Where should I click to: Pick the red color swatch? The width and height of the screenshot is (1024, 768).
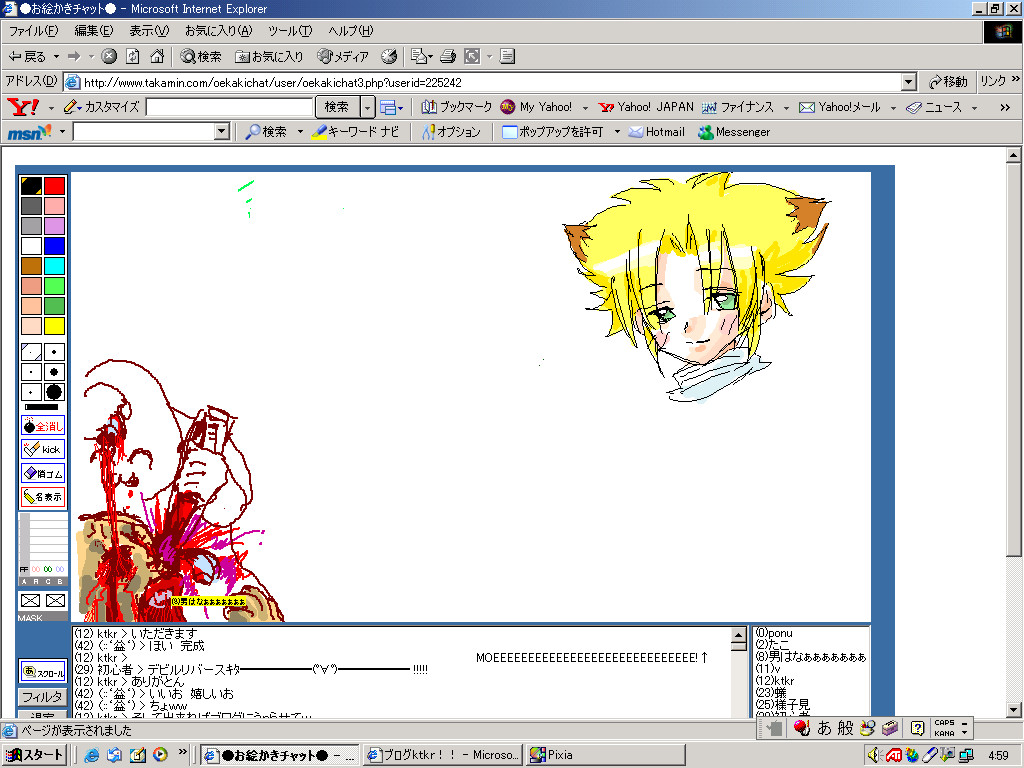pyautogui.click(x=54, y=186)
